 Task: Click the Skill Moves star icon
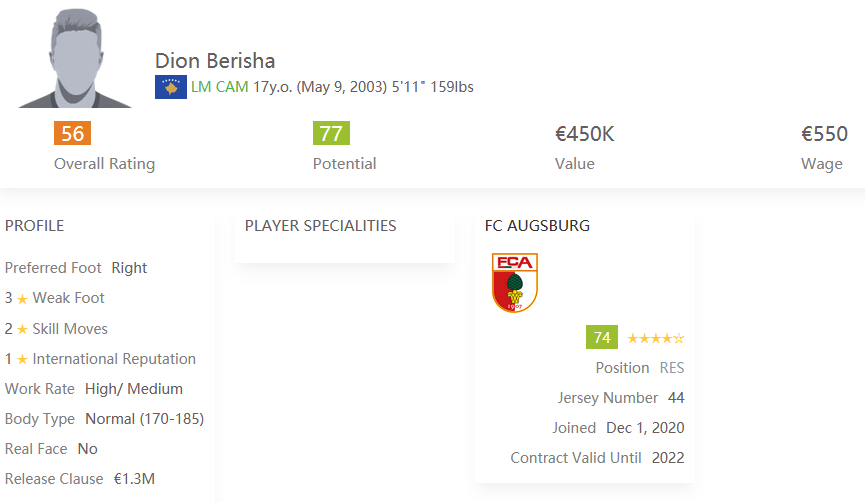tap(22, 329)
